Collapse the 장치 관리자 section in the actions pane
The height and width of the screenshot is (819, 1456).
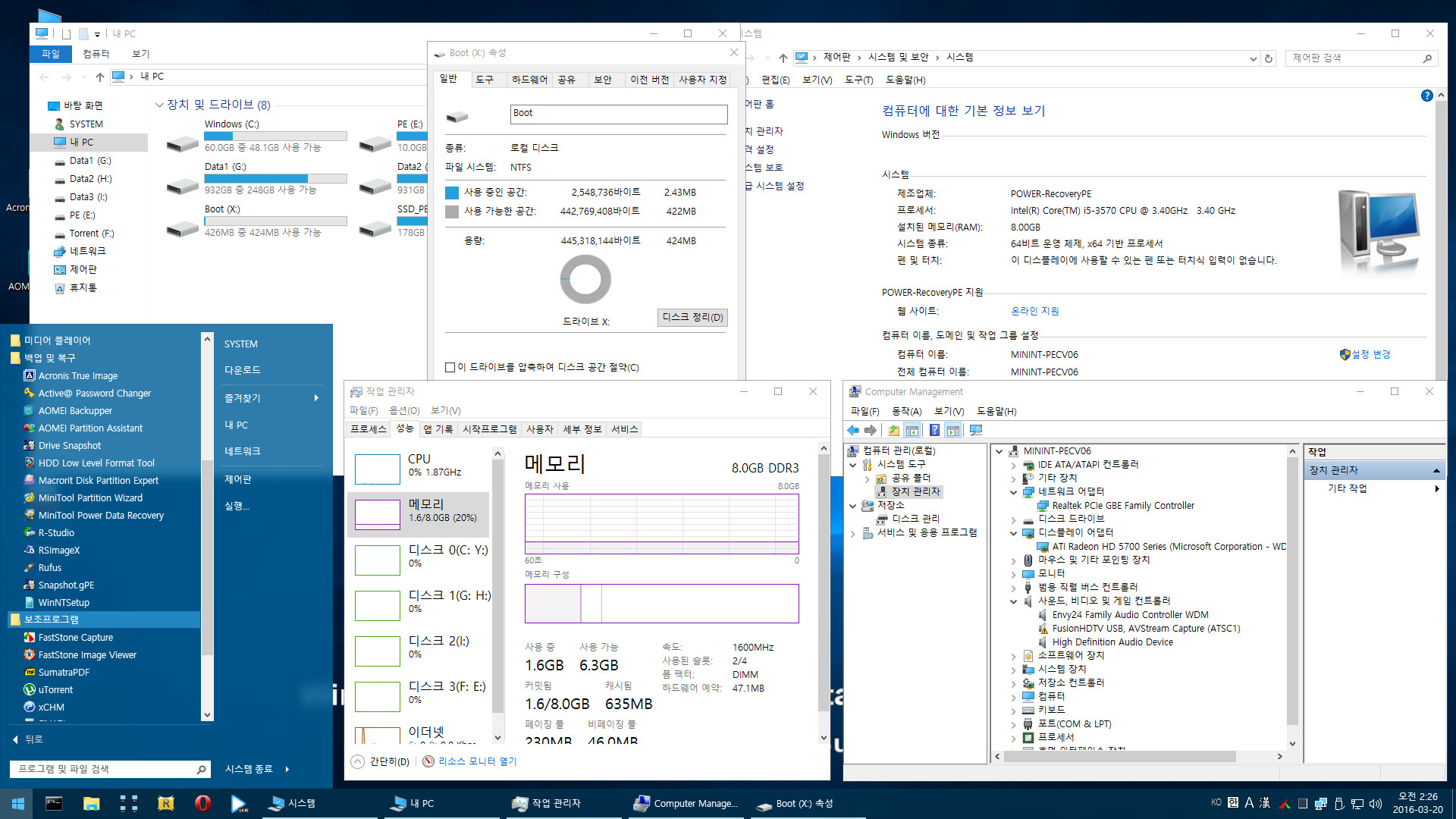click(x=1436, y=471)
